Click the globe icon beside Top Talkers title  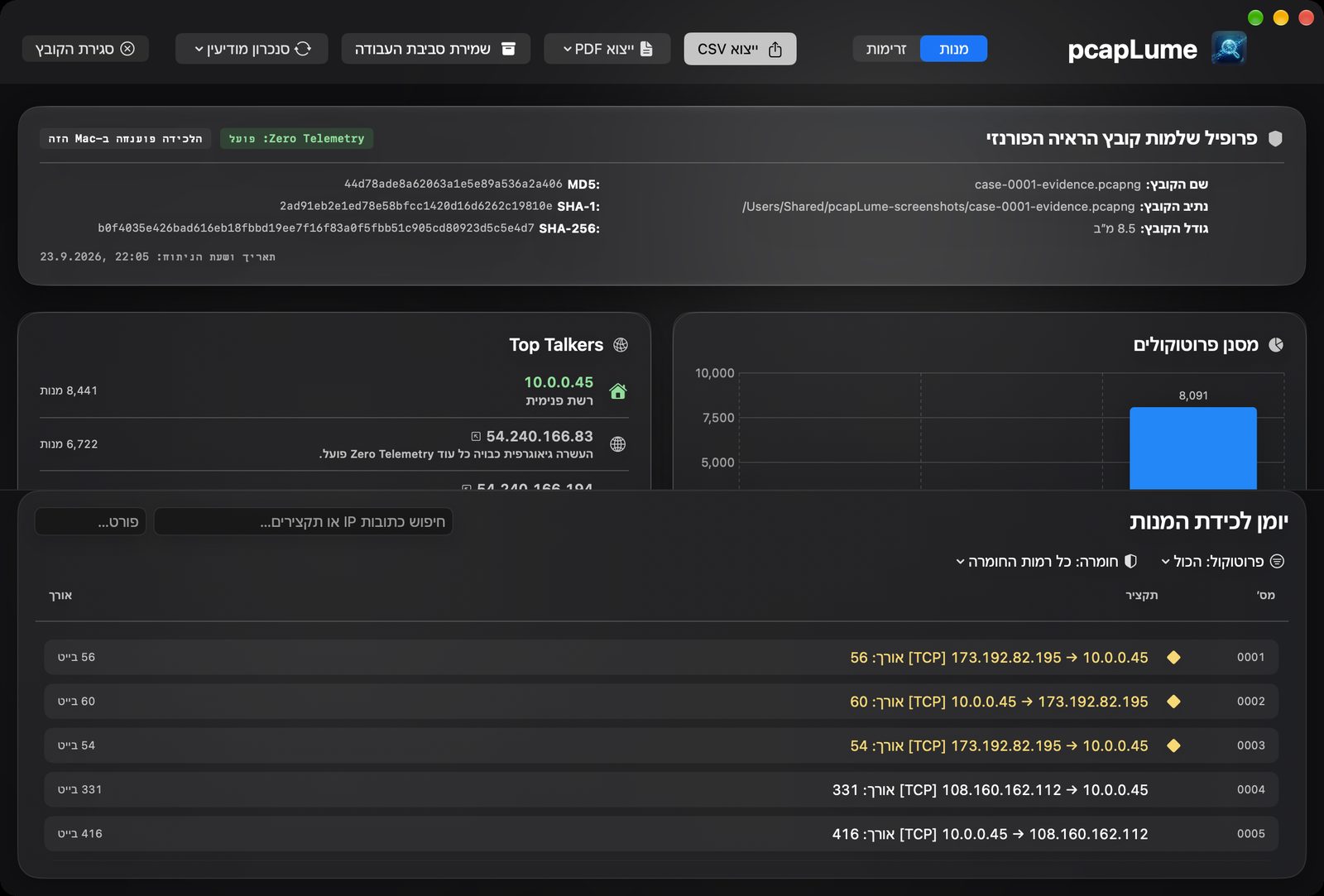(x=621, y=344)
